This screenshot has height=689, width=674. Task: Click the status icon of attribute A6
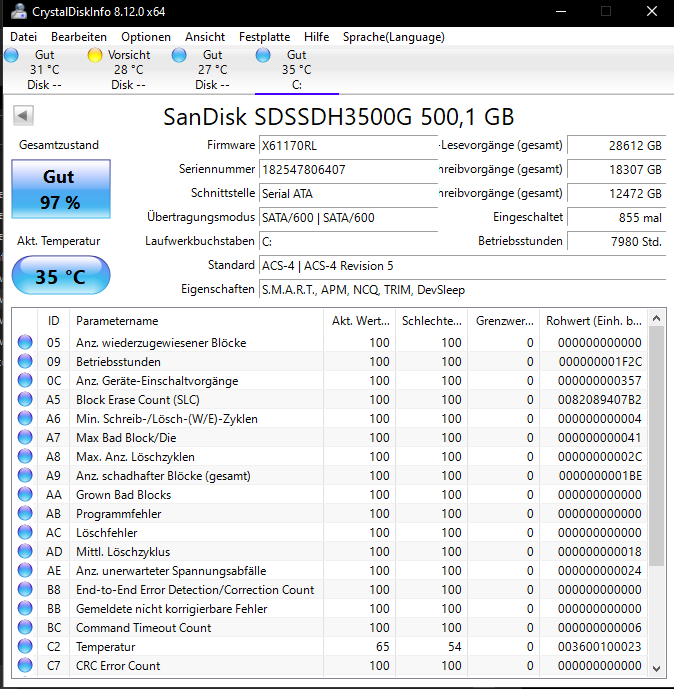[25, 418]
